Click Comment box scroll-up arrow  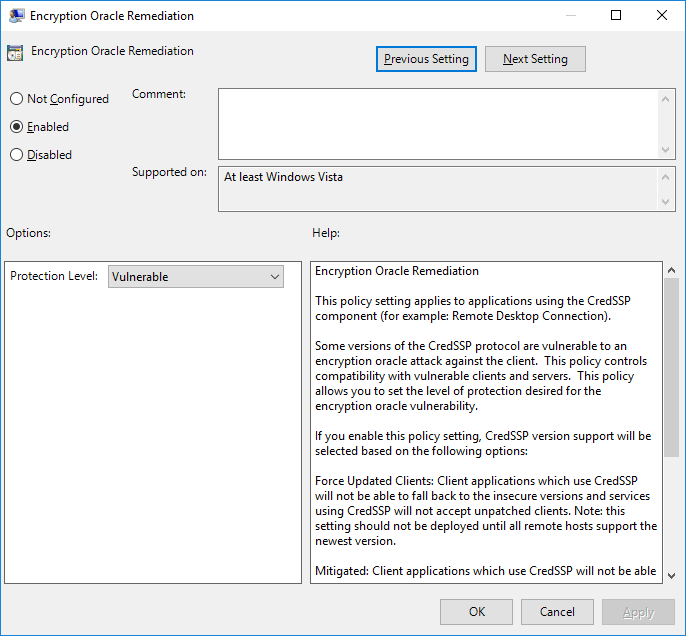pos(667,97)
